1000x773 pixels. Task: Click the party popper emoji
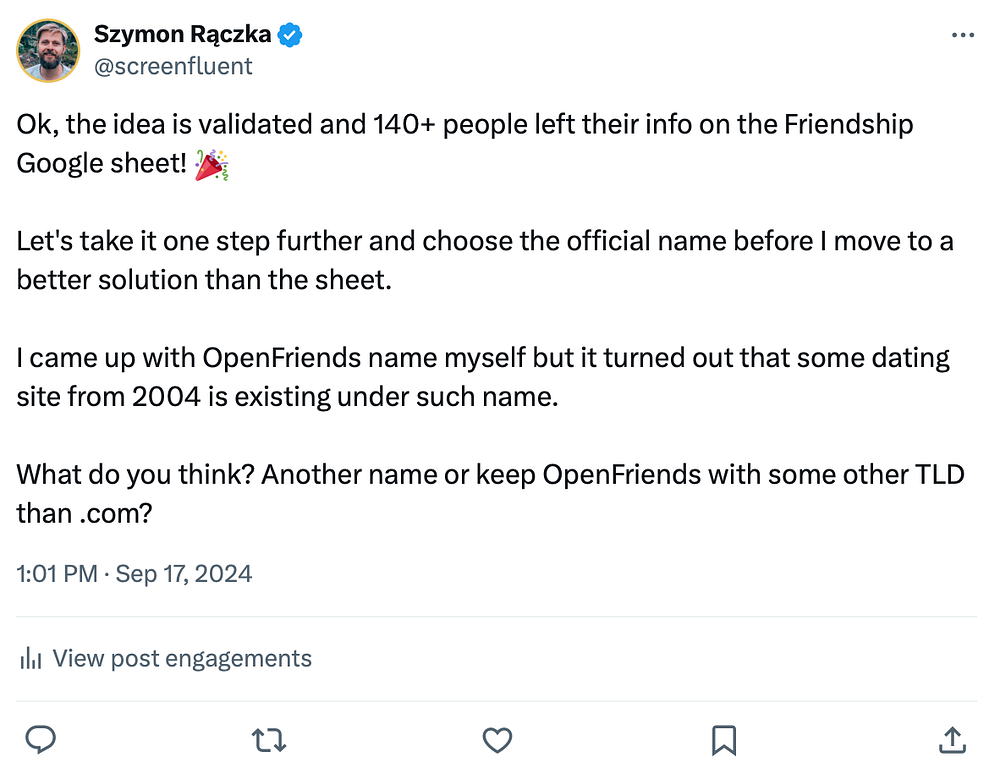[211, 165]
